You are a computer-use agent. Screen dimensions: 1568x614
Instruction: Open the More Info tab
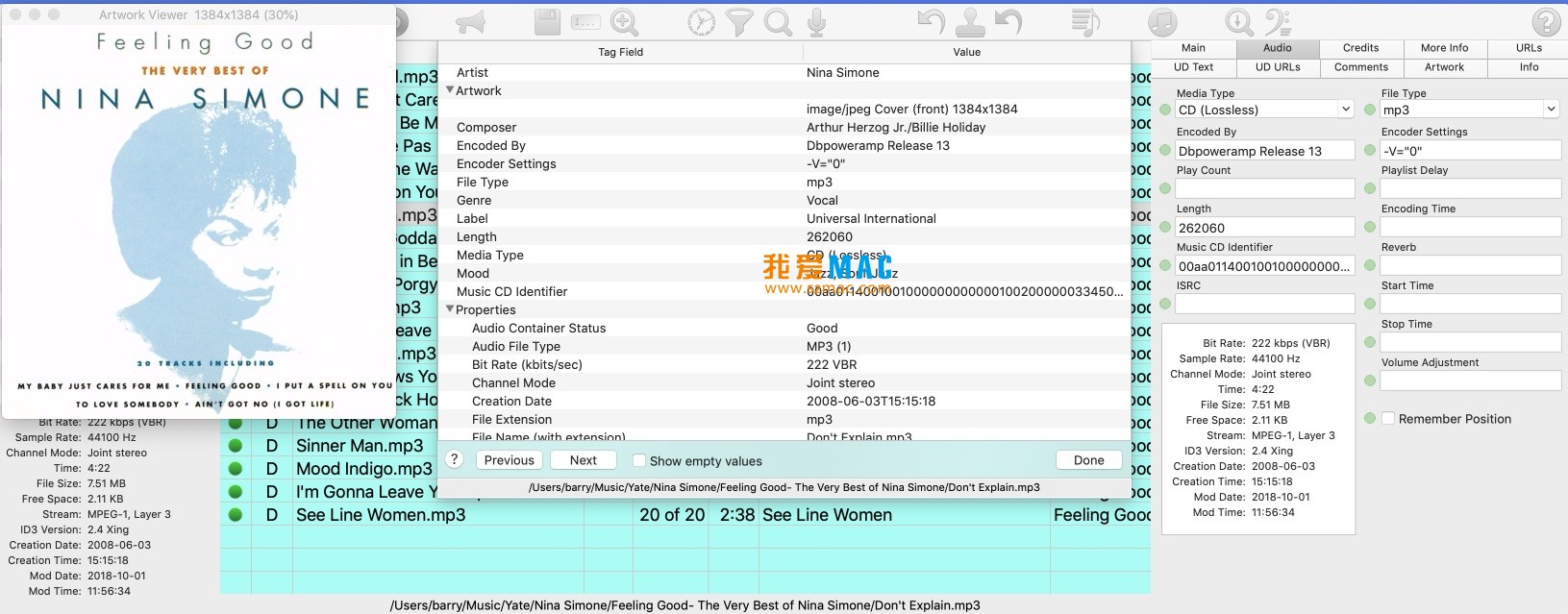[x=1444, y=48]
